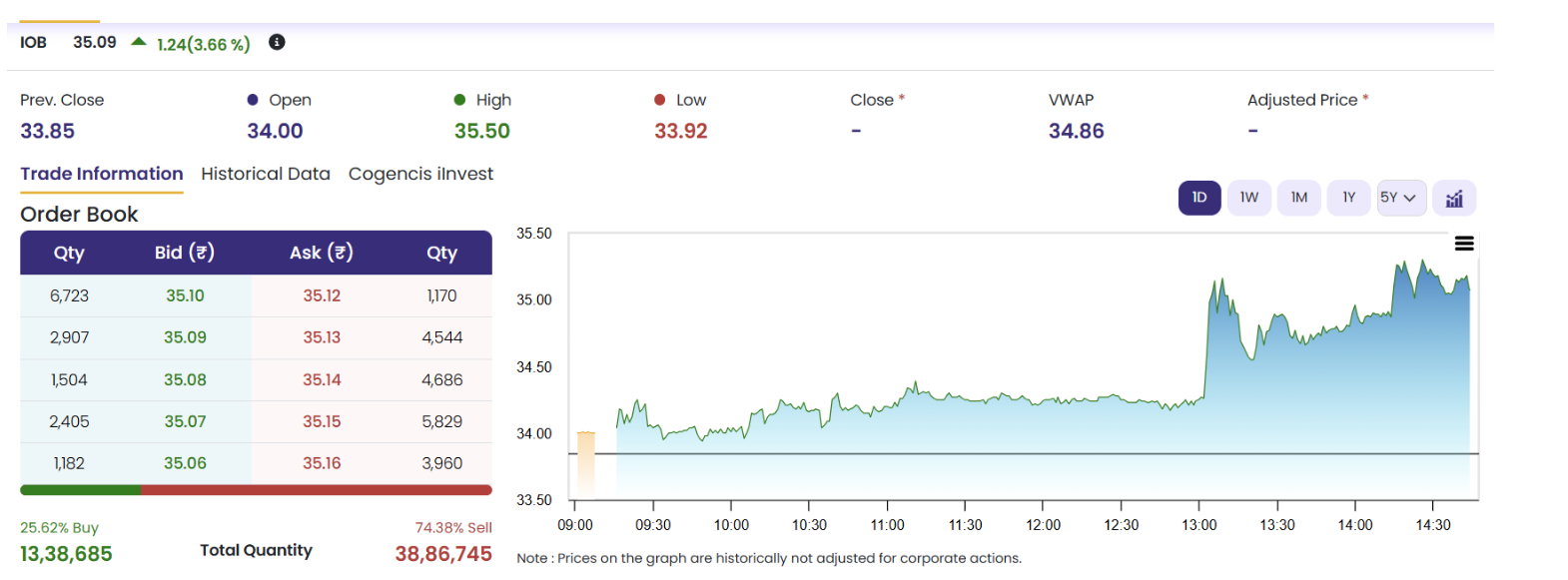Click the pre-open orange bar on chart
1568x580 pixels.
click(x=586, y=464)
